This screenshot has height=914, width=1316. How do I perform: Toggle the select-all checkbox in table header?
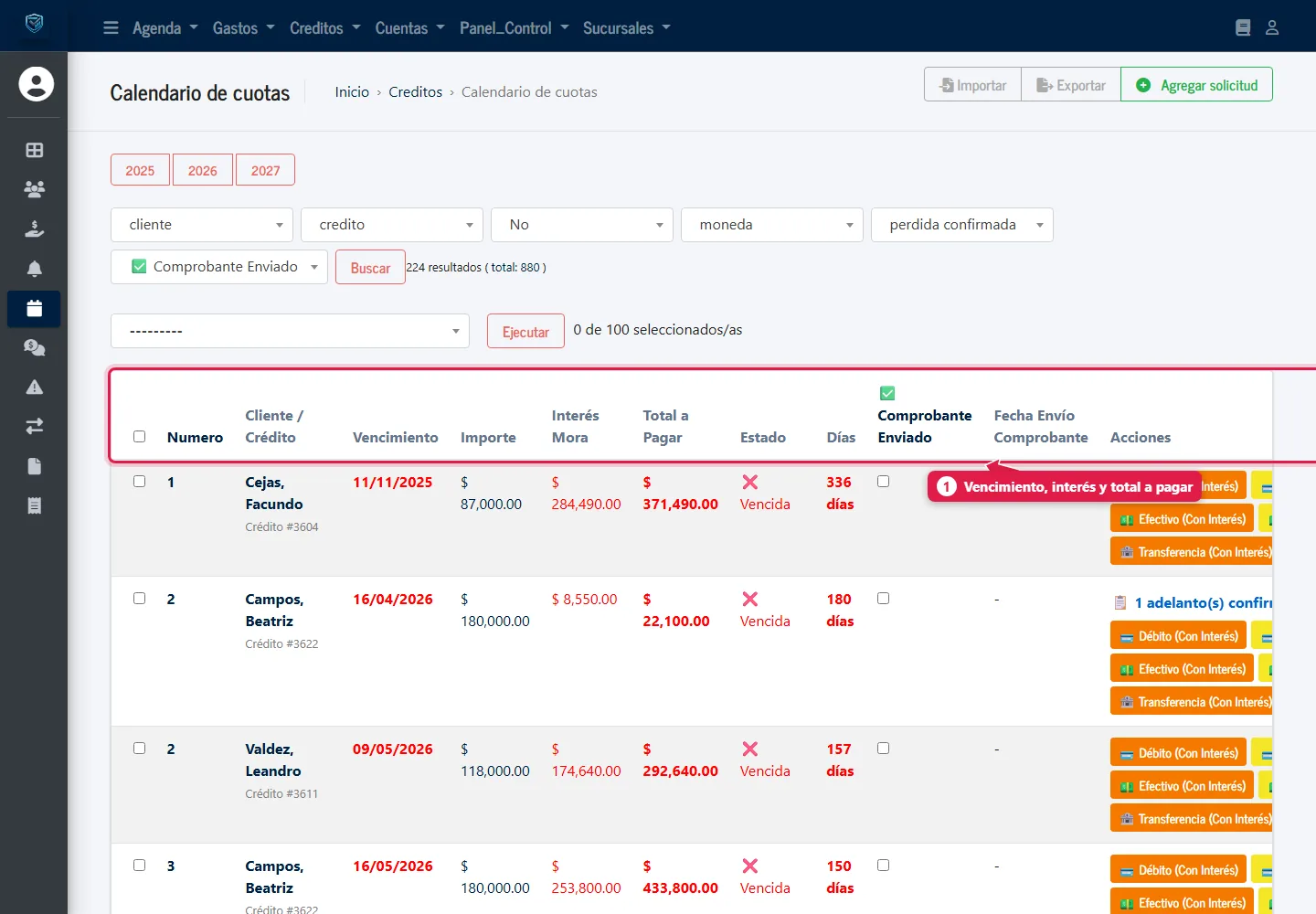coord(139,436)
